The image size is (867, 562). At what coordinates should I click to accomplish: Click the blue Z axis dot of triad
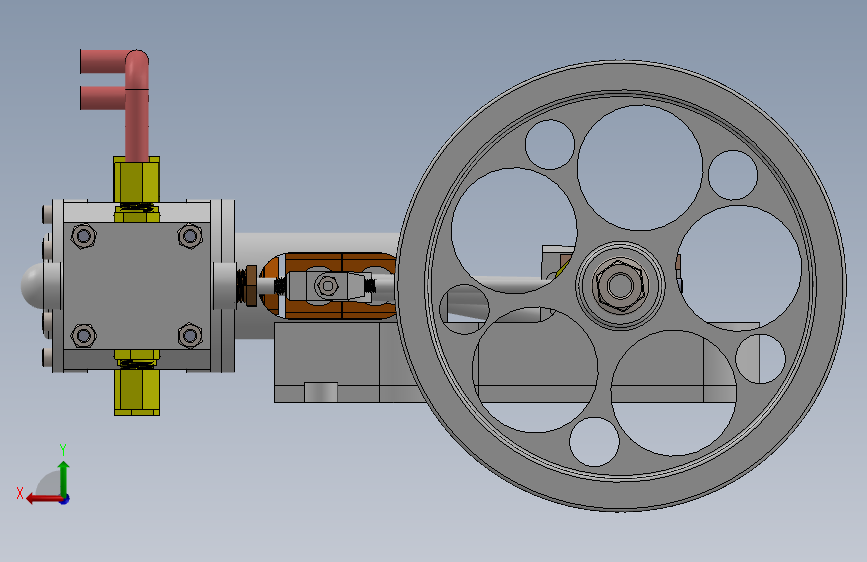click(x=65, y=499)
